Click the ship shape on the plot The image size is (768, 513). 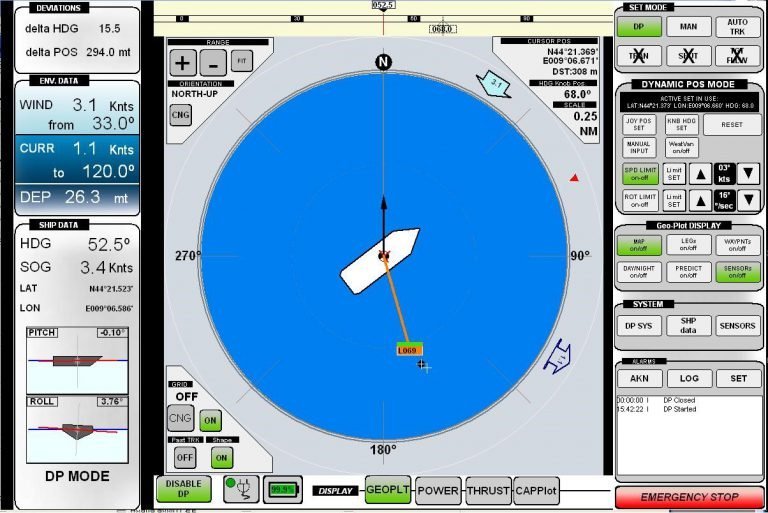379,260
